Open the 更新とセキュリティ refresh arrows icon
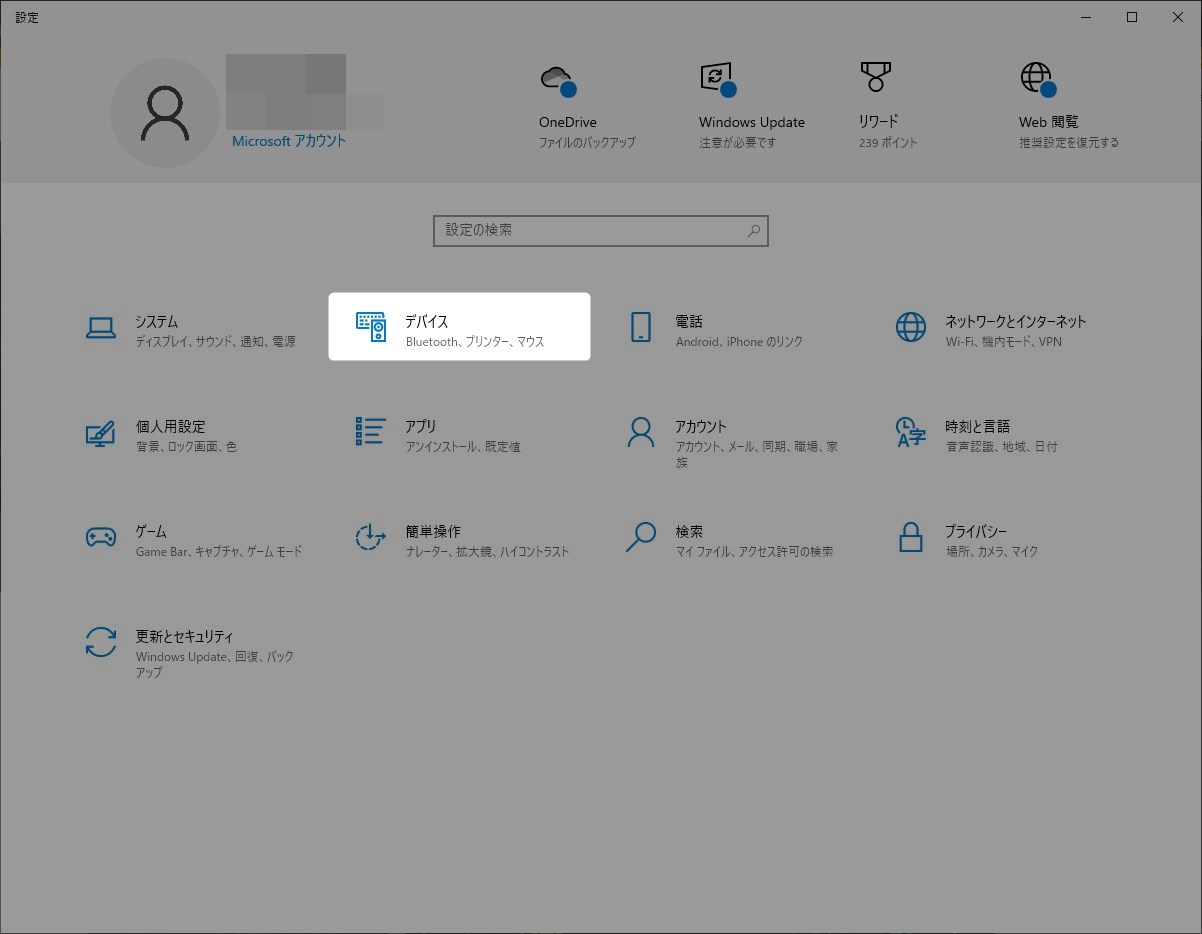The width and height of the screenshot is (1202, 934). [x=101, y=642]
